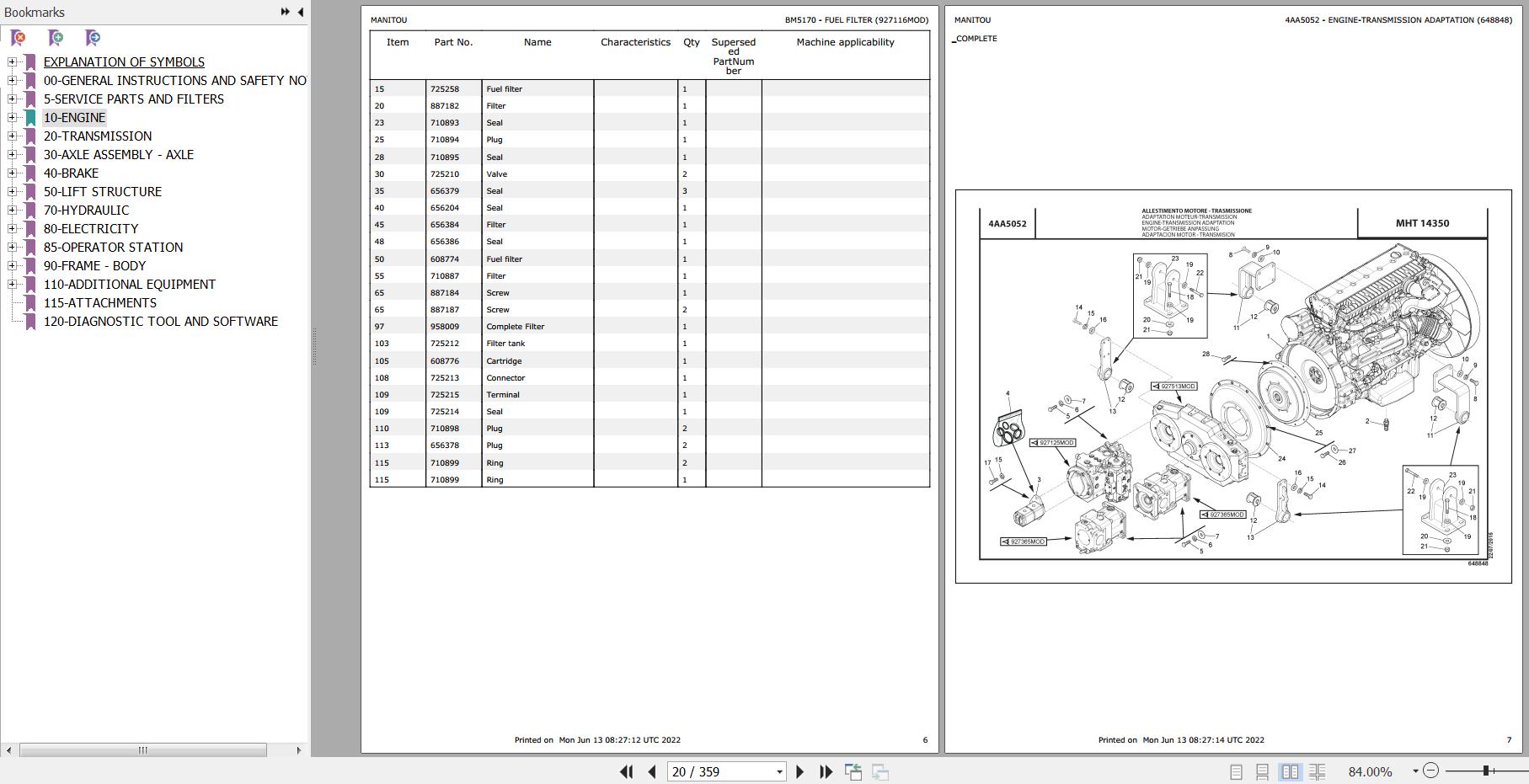Click the 10-ENGINE bookmark ribbon icon

tap(30, 118)
